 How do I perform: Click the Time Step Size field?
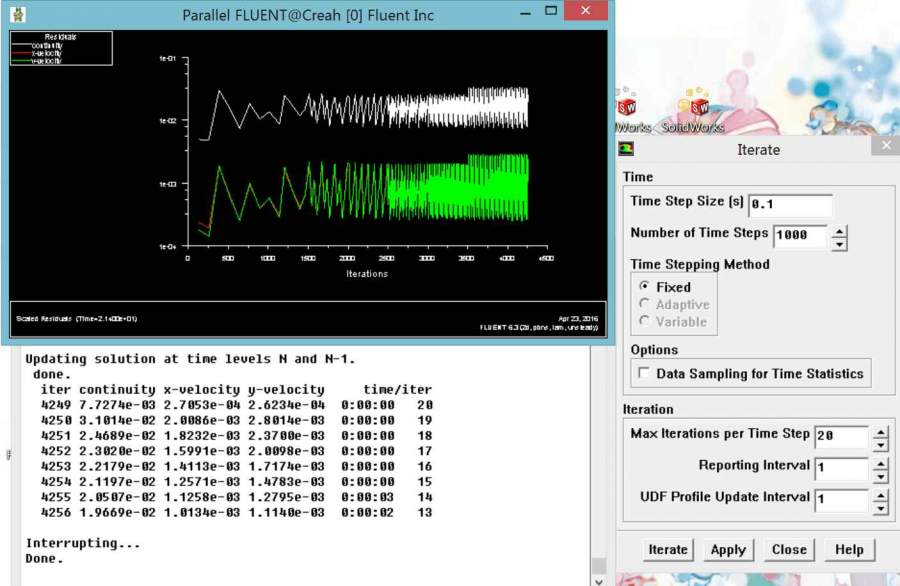[x=790, y=205]
